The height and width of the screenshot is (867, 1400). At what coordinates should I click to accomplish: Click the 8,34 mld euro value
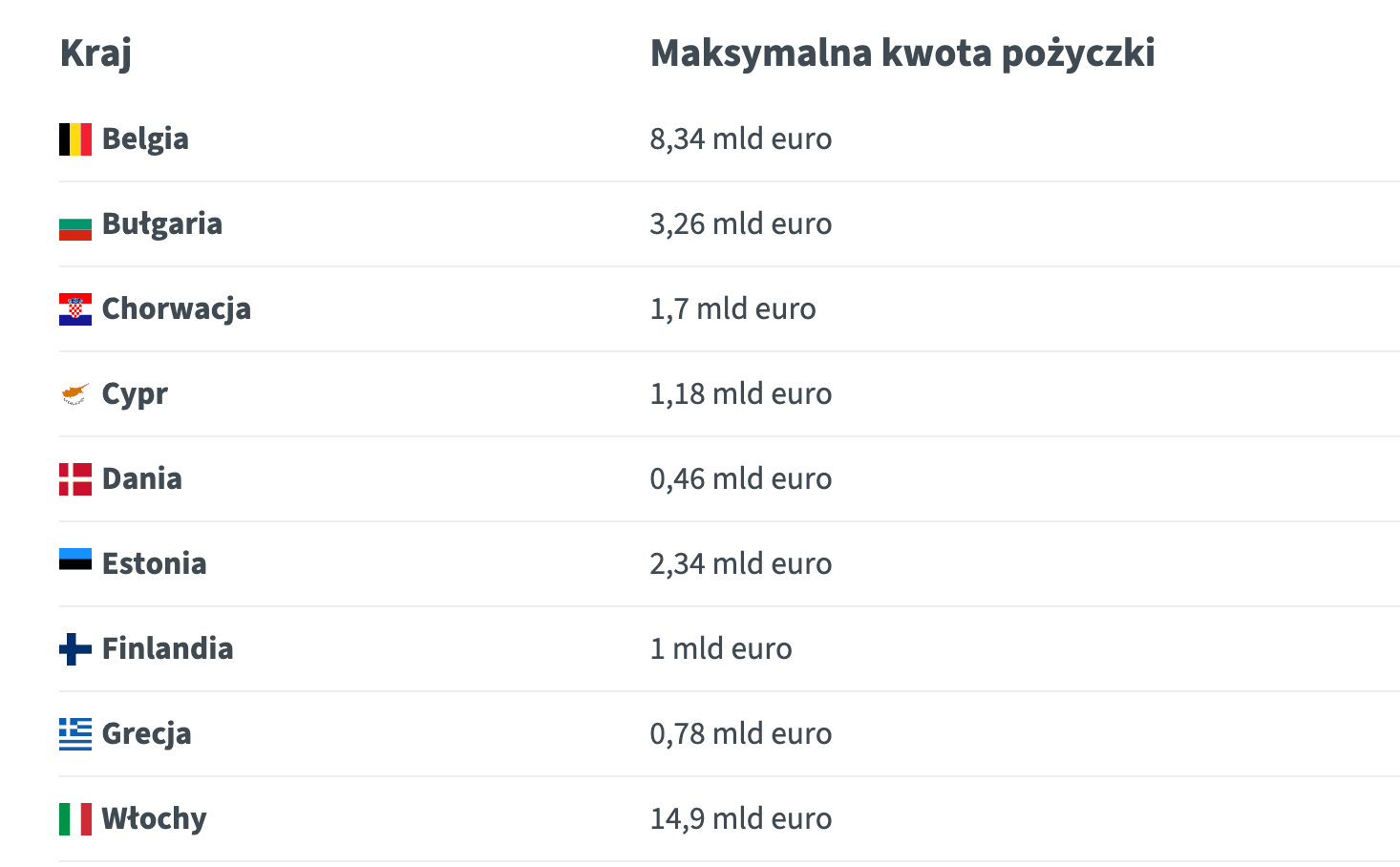point(741,139)
